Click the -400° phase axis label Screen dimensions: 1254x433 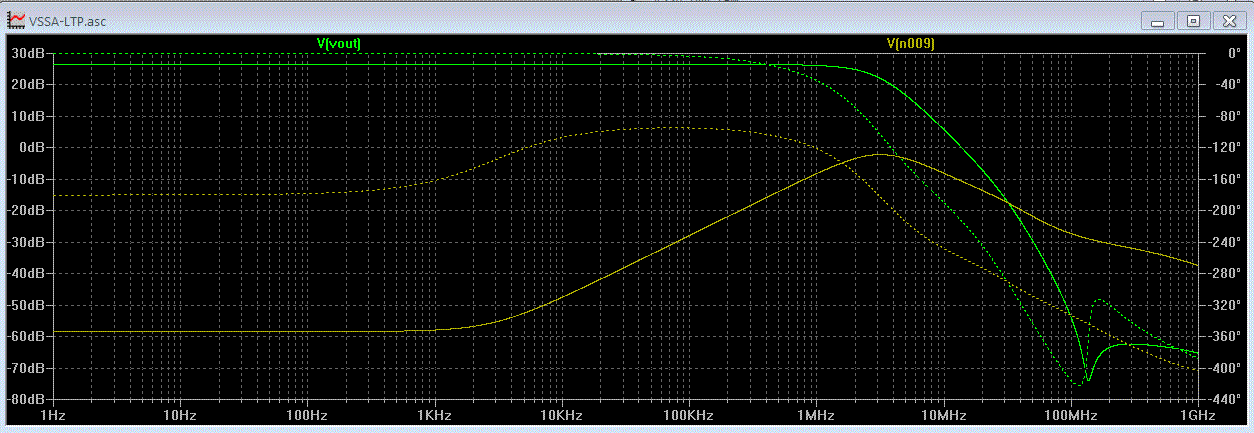pos(1224,368)
